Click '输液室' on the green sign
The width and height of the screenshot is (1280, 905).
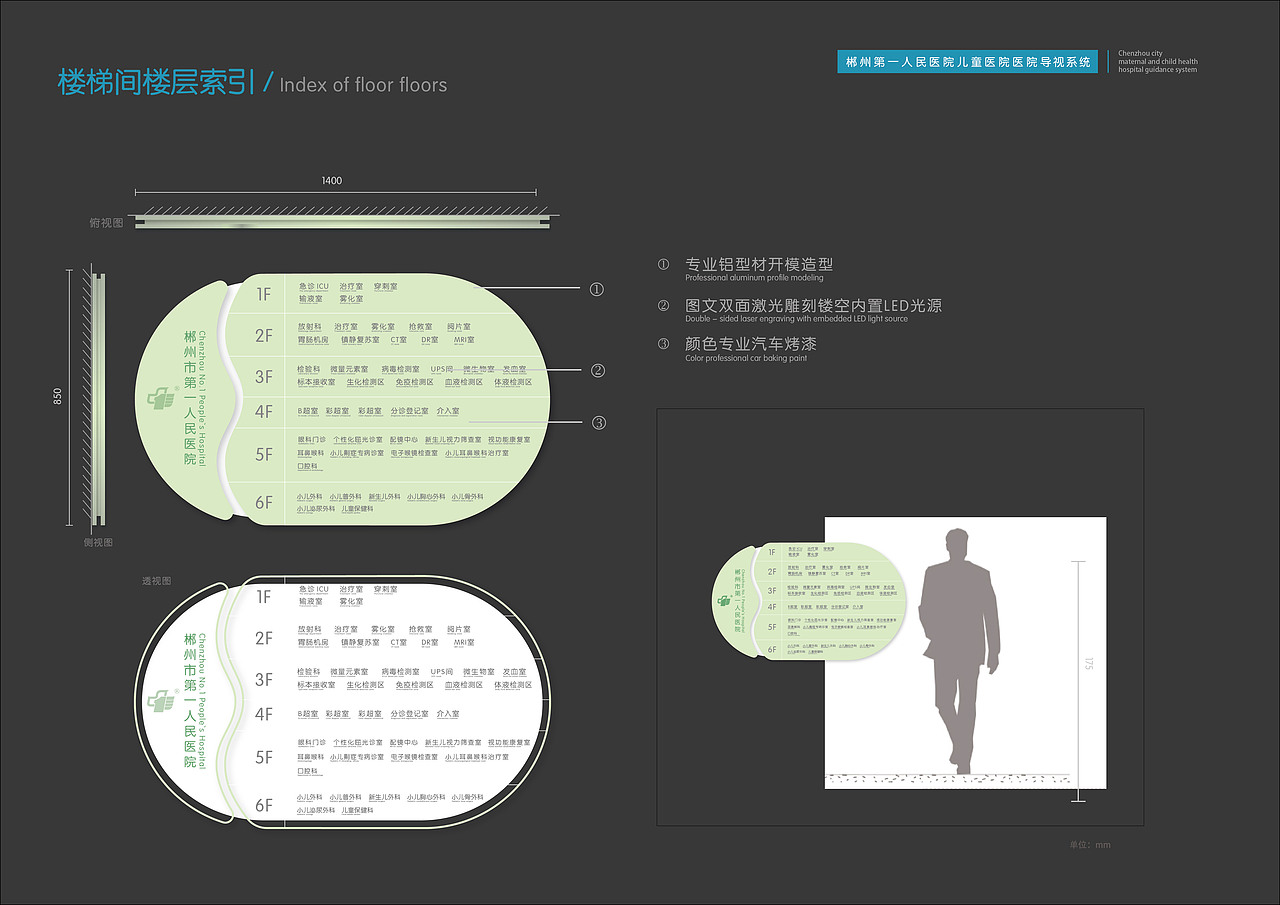pos(310,299)
